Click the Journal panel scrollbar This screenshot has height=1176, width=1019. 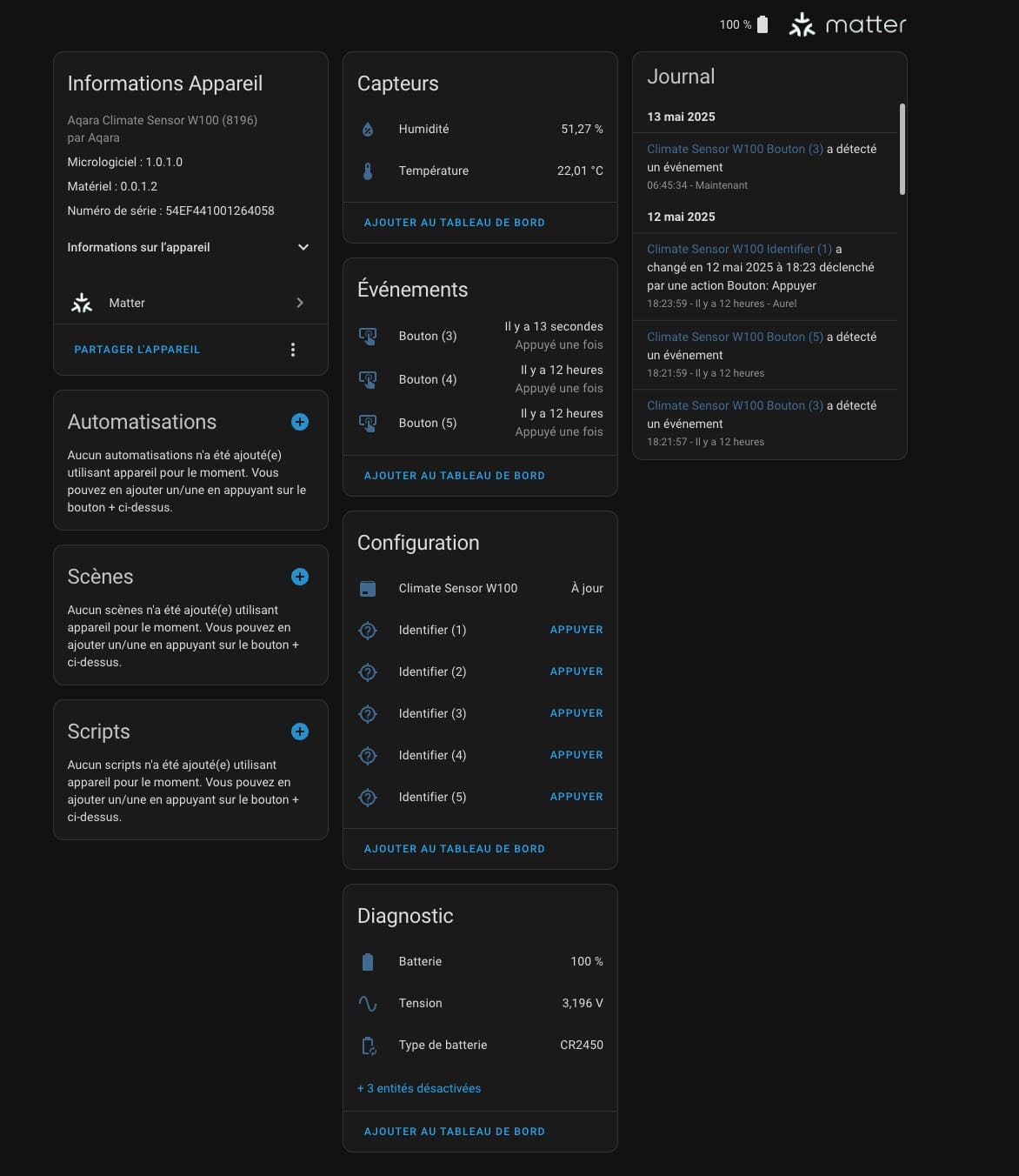[x=902, y=150]
